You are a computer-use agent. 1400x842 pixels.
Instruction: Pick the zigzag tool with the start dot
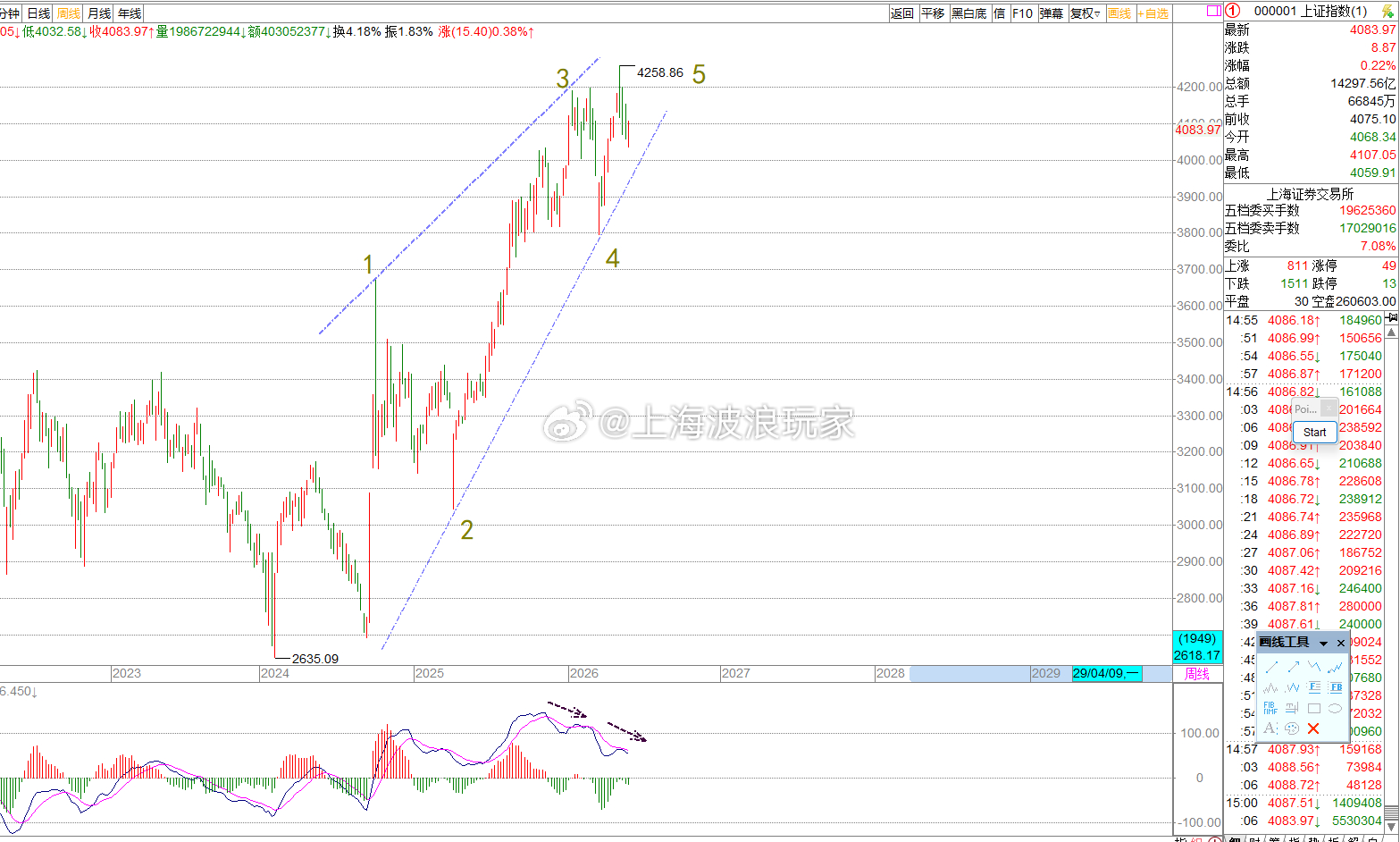click(1336, 667)
